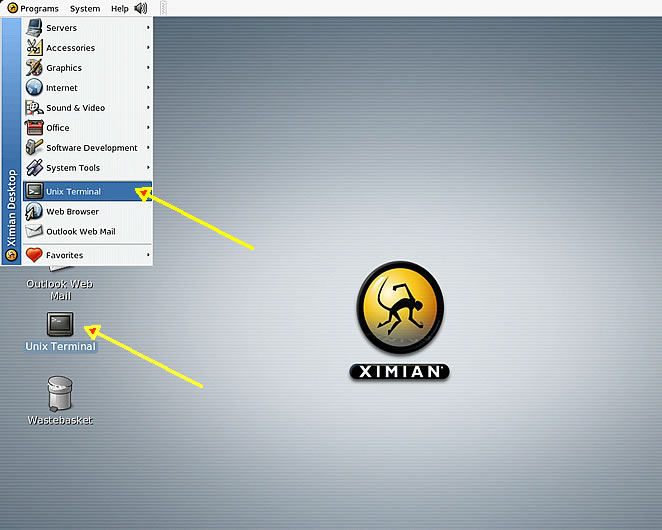Image resolution: width=662 pixels, height=530 pixels.
Task: Open the Help menu in top panel
Action: [x=119, y=8]
